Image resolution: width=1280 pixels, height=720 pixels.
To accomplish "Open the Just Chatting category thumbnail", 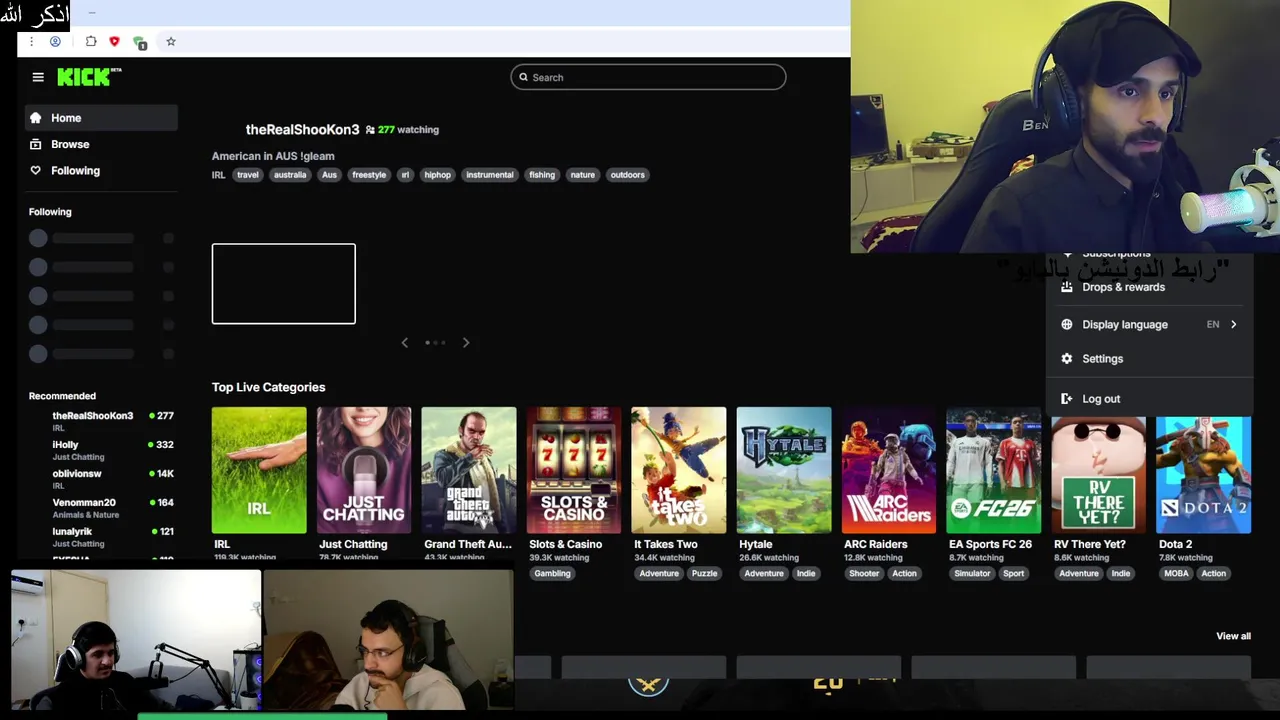I will tap(364, 470).
